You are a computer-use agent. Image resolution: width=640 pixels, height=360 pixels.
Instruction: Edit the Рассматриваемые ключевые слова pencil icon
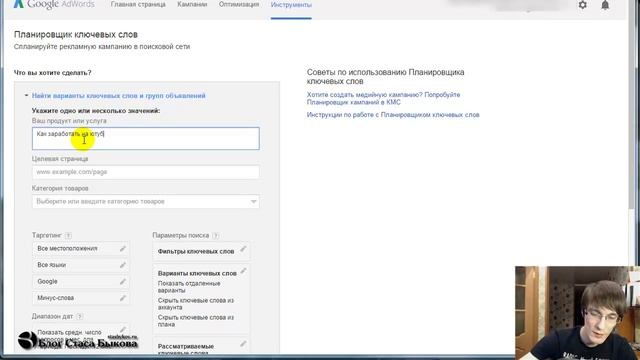tap(243, 344)
